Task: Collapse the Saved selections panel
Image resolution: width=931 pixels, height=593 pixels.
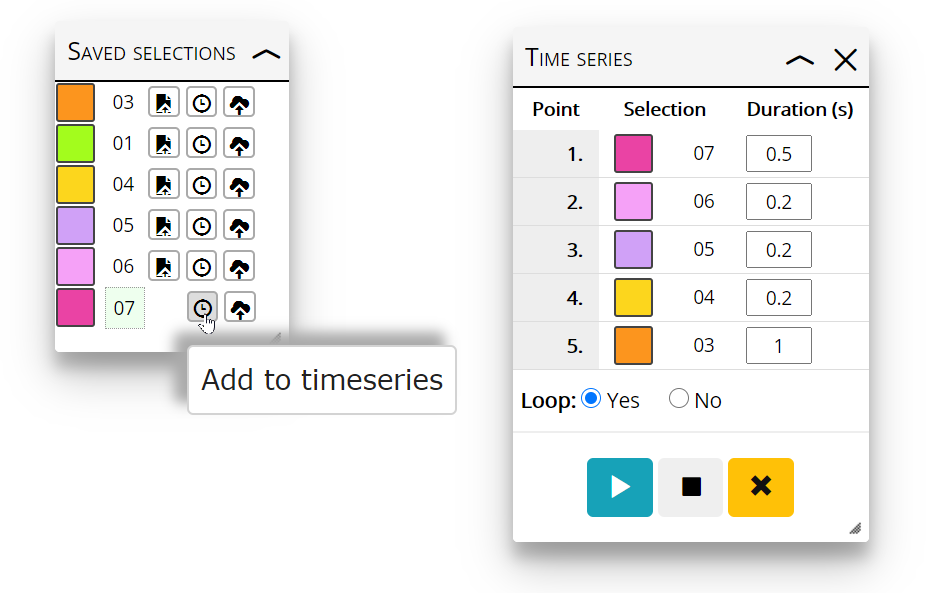Action: [266, 55]
